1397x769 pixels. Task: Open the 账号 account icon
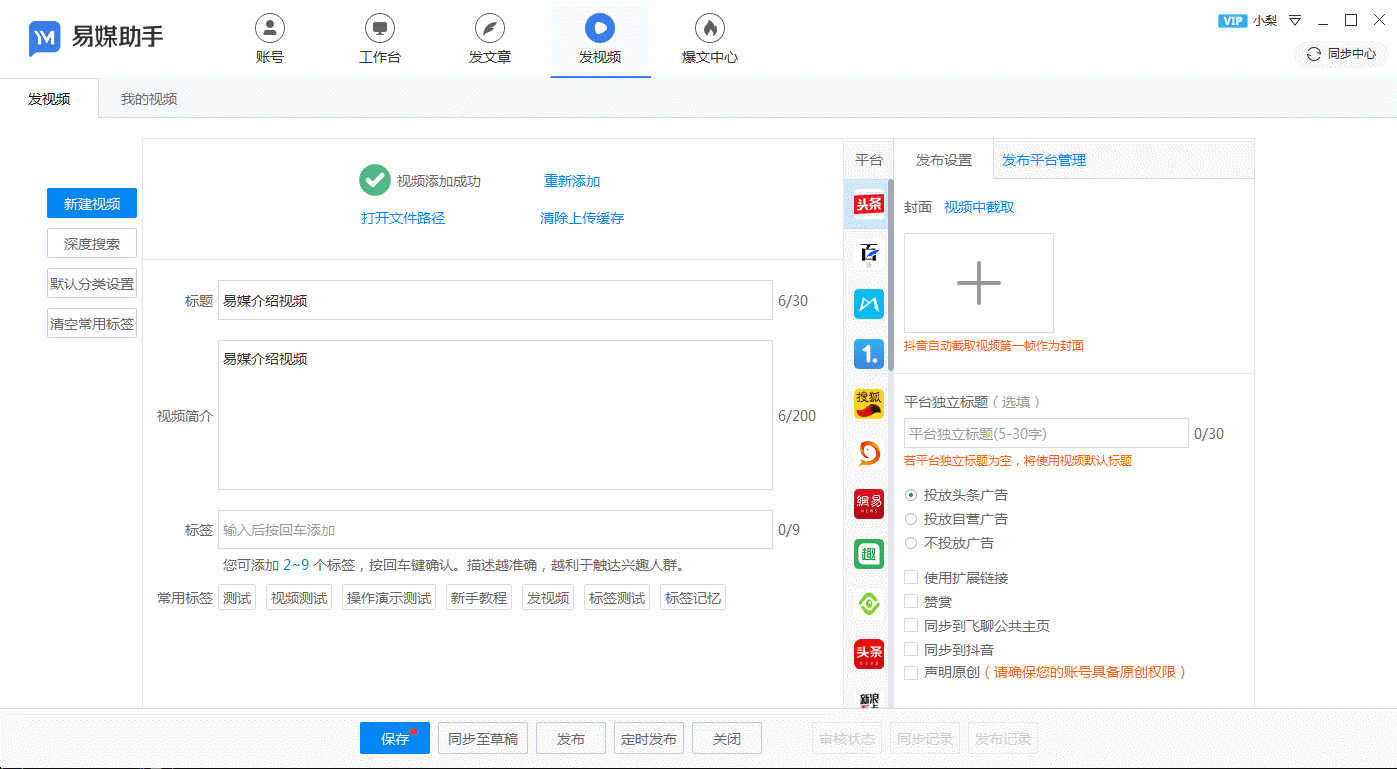(x=270, y=28)
